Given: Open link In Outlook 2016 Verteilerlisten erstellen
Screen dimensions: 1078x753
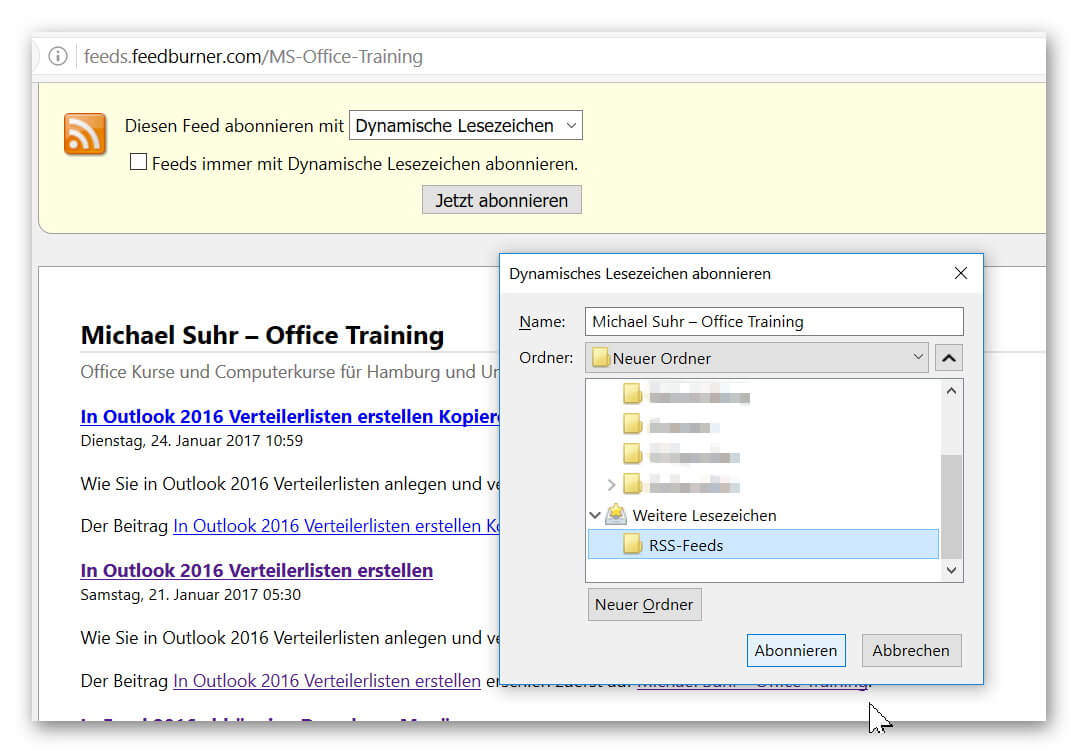Looking at the screenshot, I should pyautogui.click(x=256, y=570).
